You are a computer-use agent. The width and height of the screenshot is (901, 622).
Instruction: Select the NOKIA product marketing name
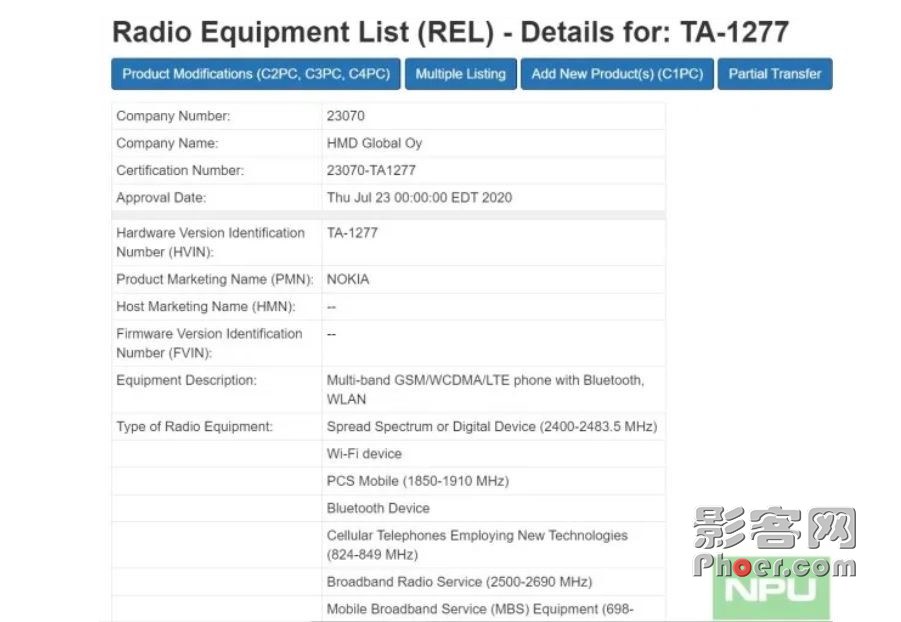(348, 279)
